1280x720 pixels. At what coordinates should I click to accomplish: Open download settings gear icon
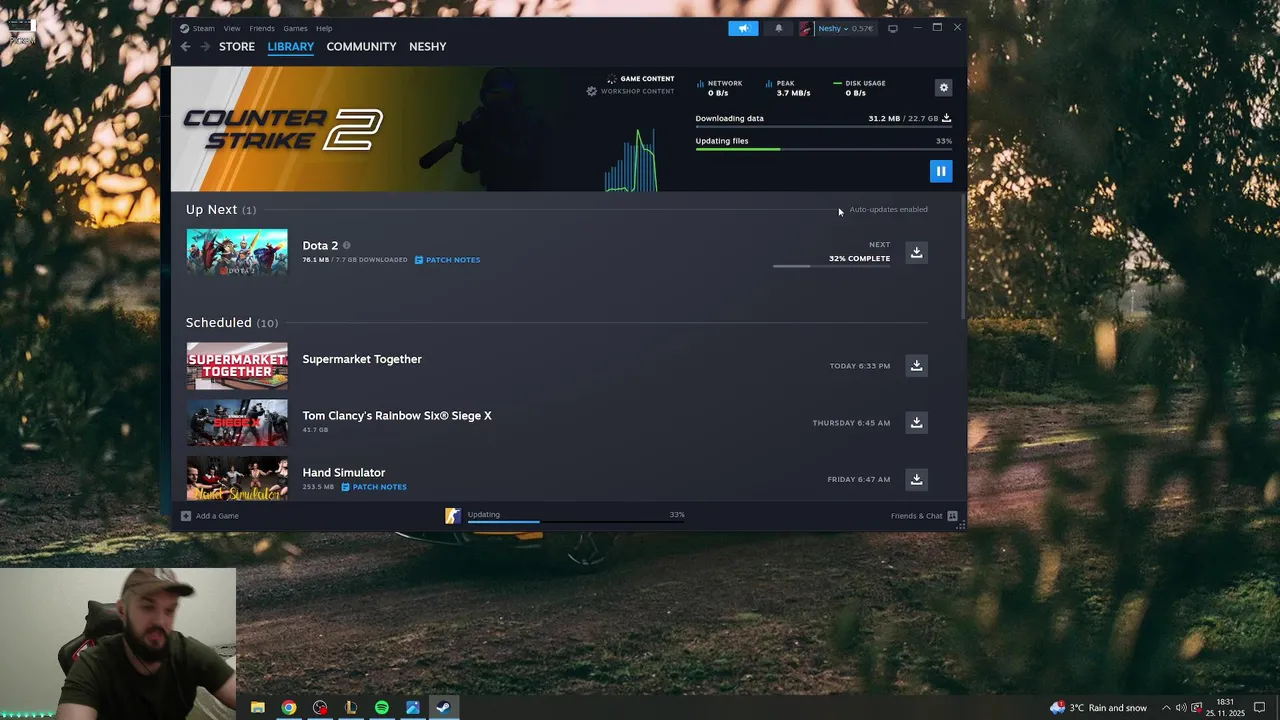(x=943, y=88)
